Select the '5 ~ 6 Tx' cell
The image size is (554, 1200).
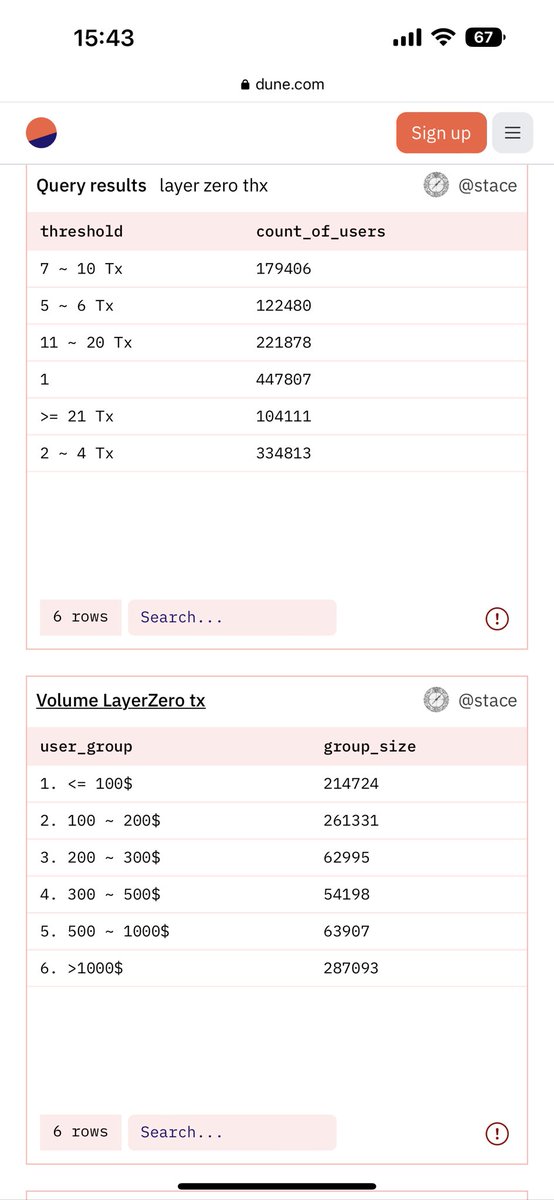(77, 305)
